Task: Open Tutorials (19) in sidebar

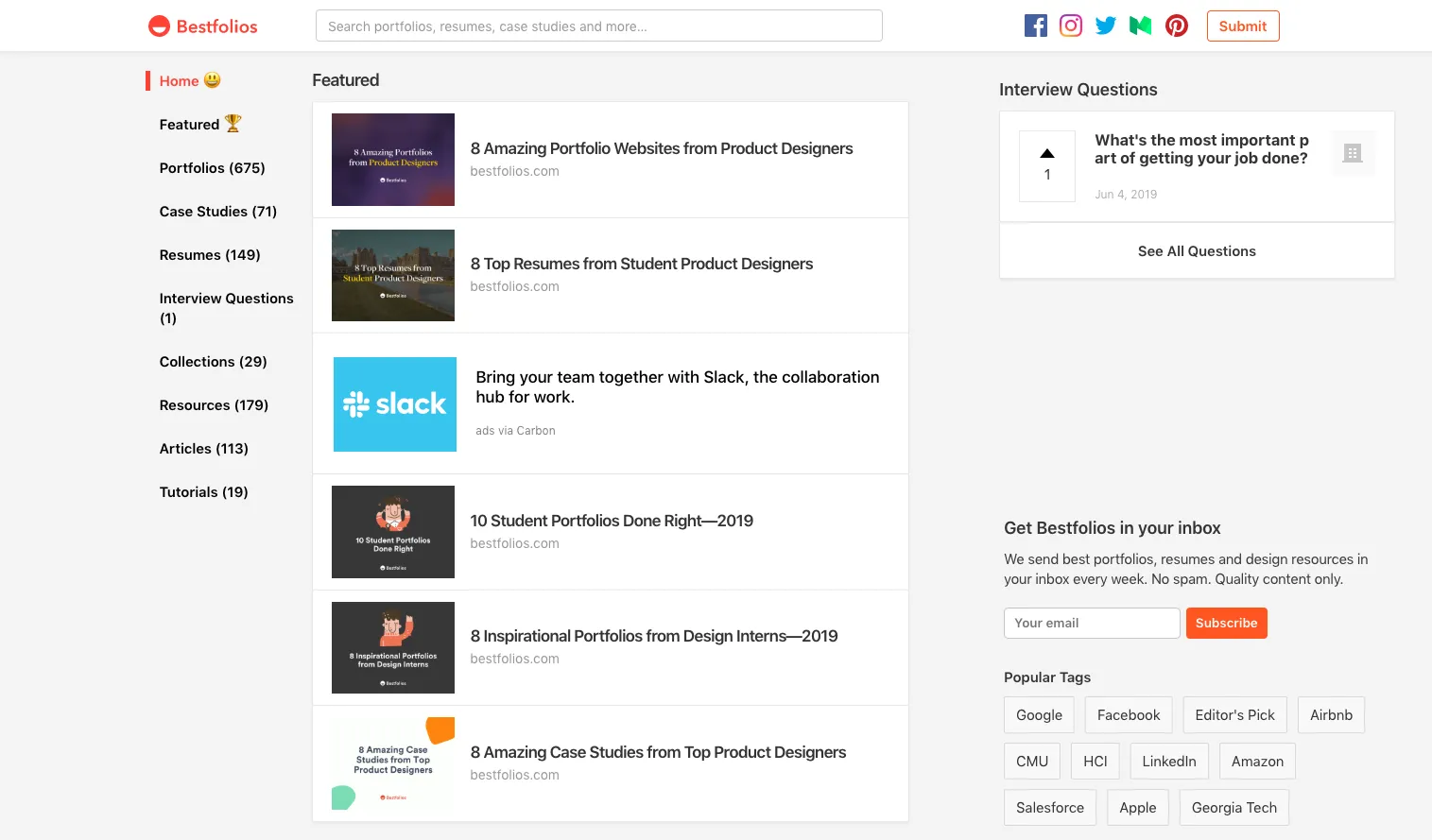Action: [203, 491]
